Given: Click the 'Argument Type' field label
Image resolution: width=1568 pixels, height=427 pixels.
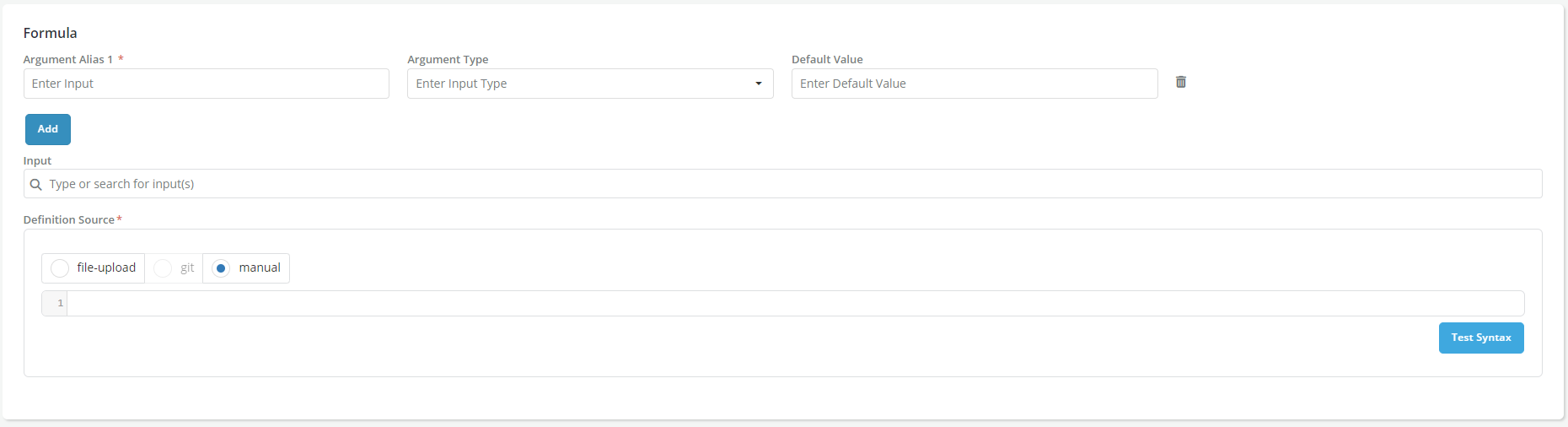Looking at the screenshot, I should point(448,59).
